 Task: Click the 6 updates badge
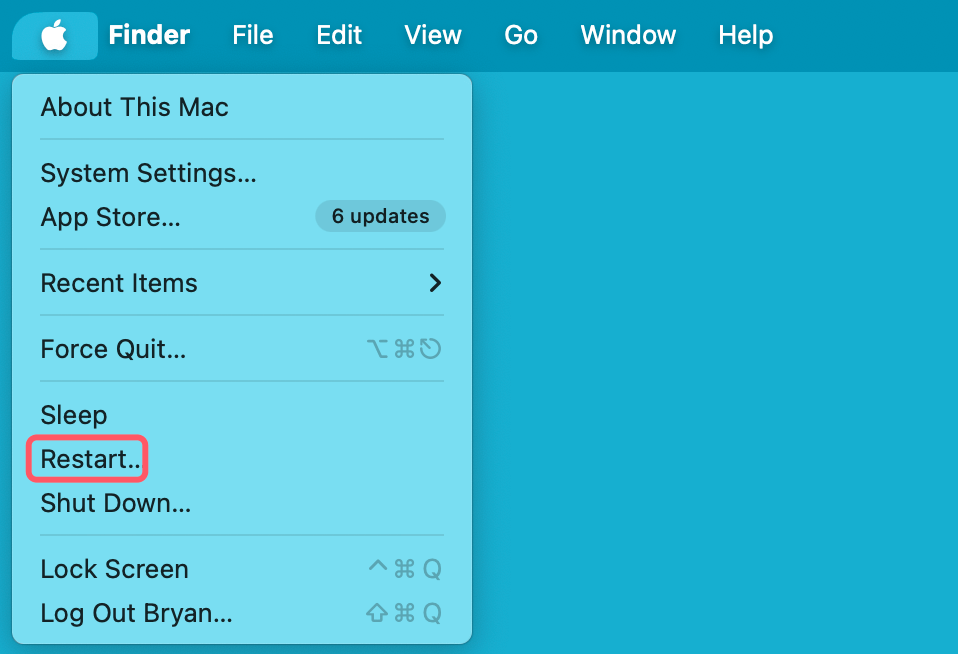380,216
